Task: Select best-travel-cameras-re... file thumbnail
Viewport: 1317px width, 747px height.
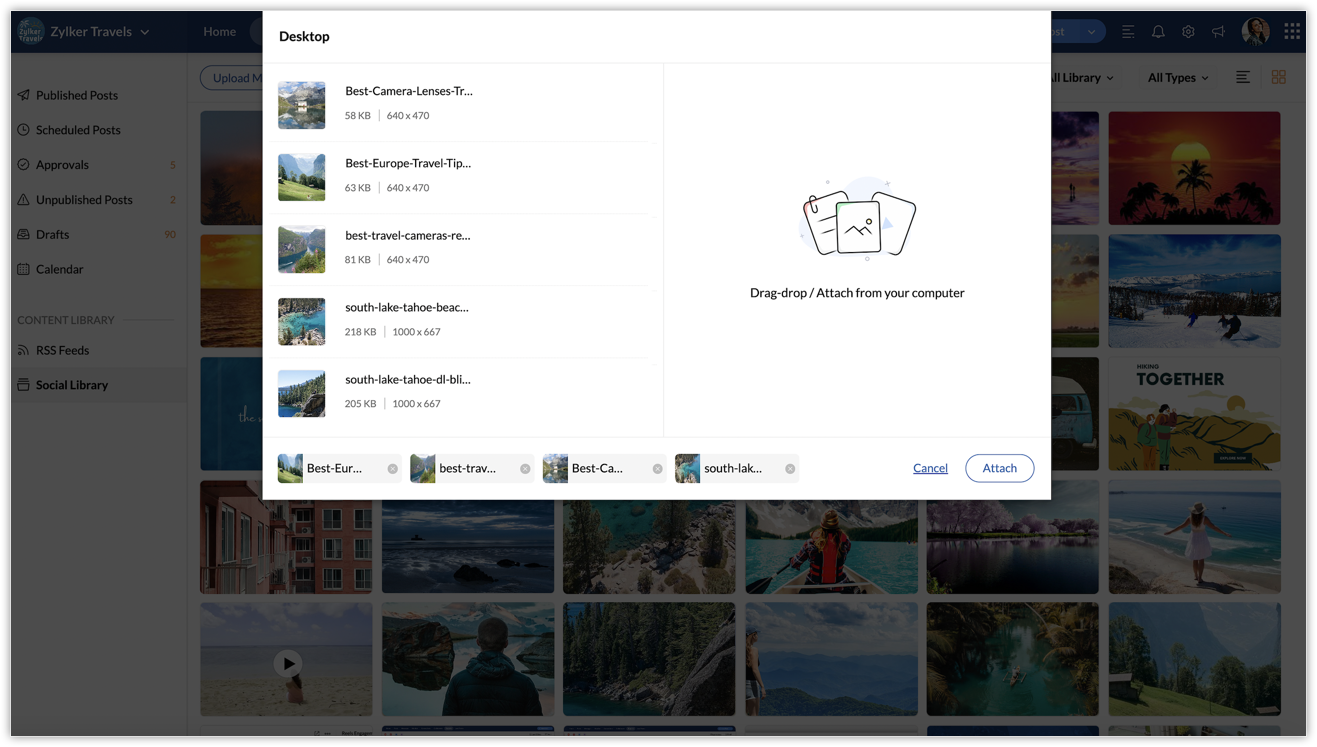Action: 302,249
